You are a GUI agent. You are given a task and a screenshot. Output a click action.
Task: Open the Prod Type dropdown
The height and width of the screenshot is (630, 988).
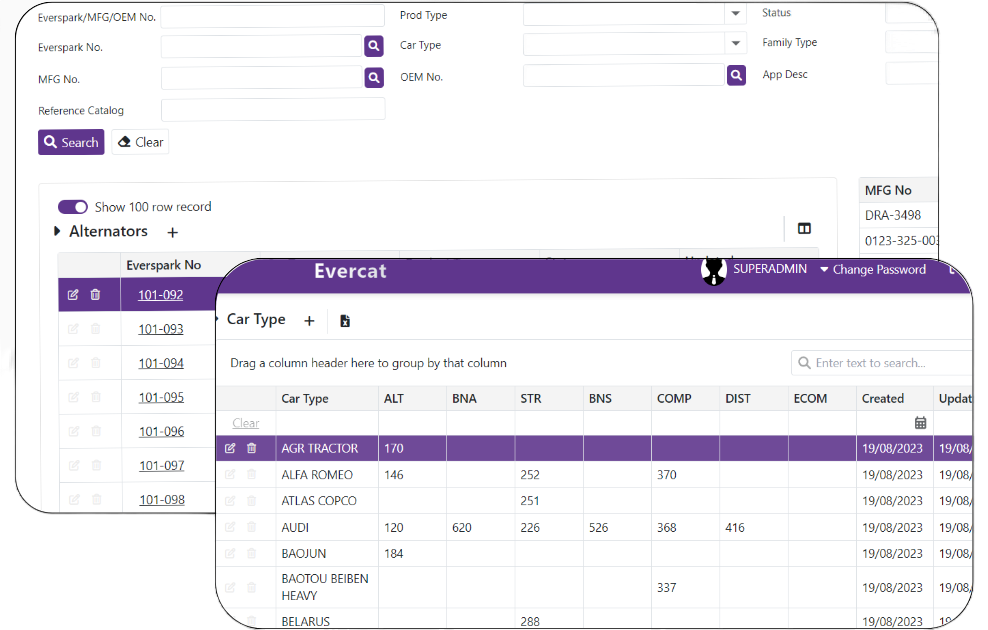tap(736, 14)
